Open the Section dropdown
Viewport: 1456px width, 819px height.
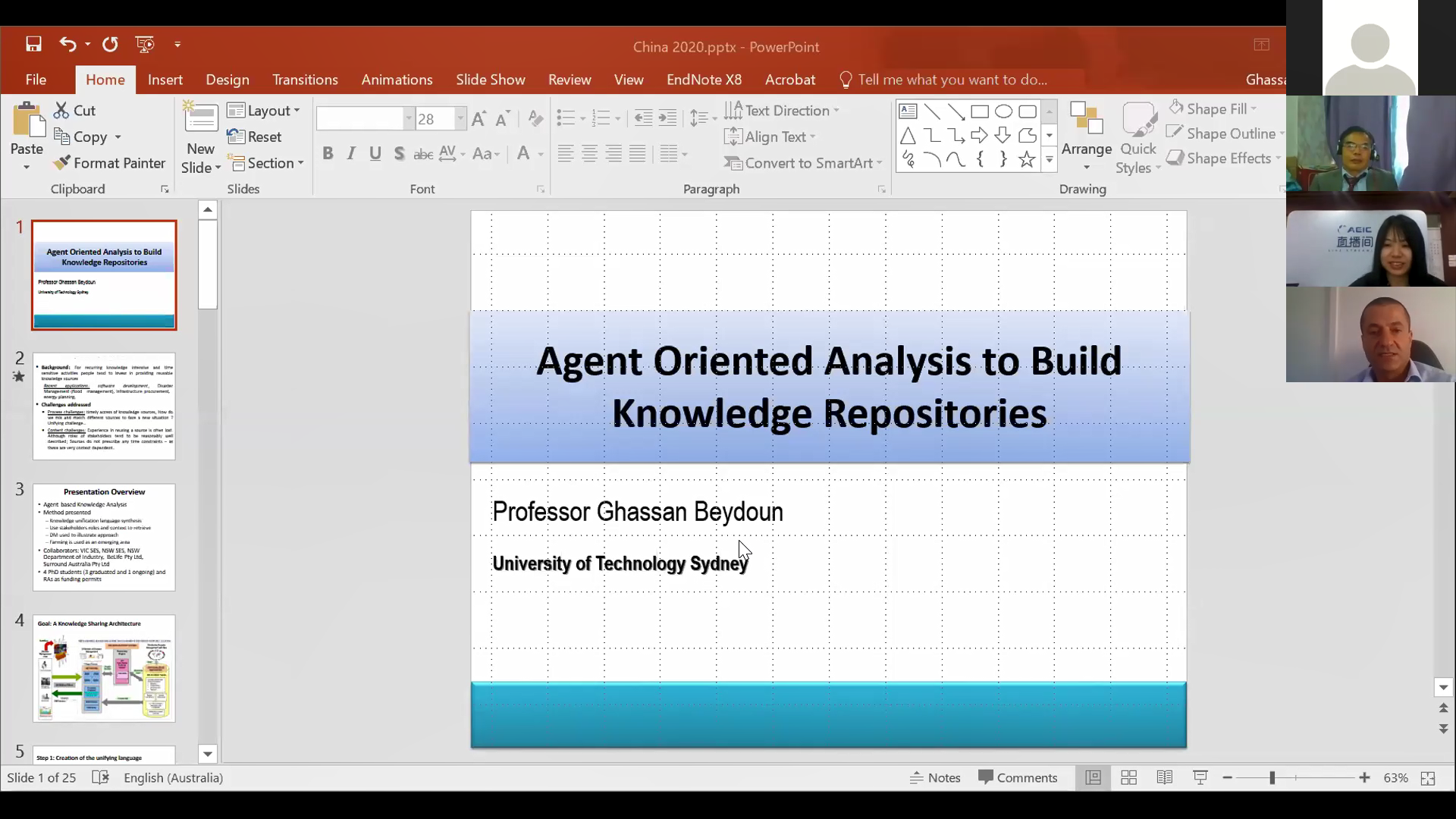pyautogui.click(x=266, y=163)
